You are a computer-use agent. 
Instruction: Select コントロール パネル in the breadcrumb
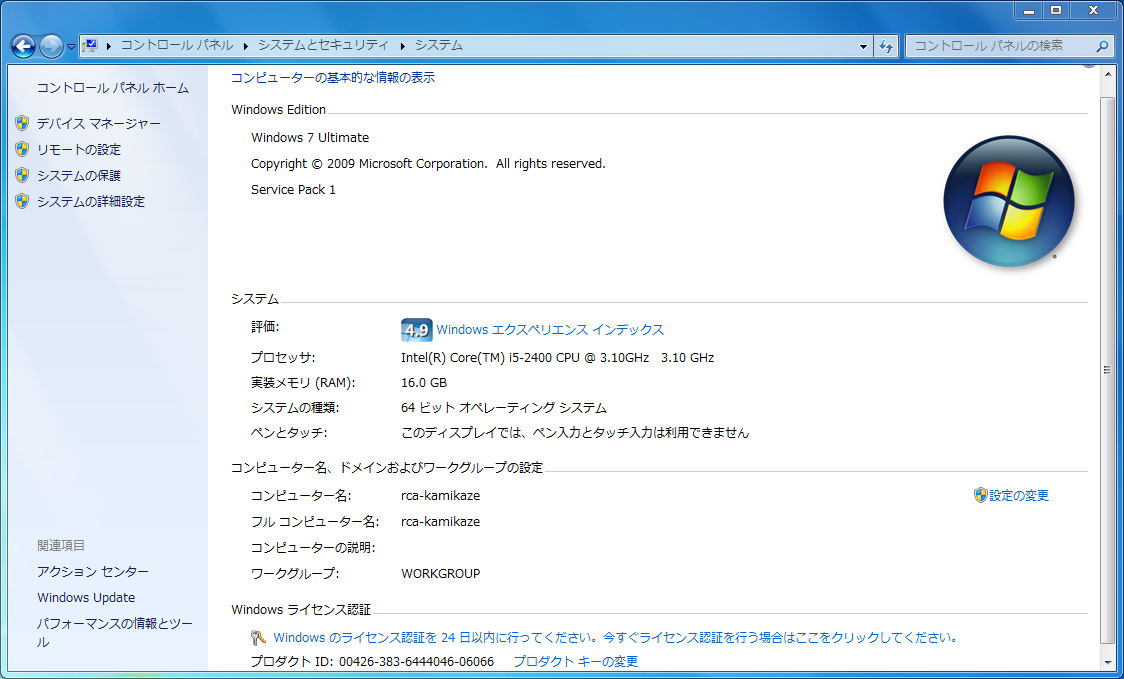click(176, 45)
